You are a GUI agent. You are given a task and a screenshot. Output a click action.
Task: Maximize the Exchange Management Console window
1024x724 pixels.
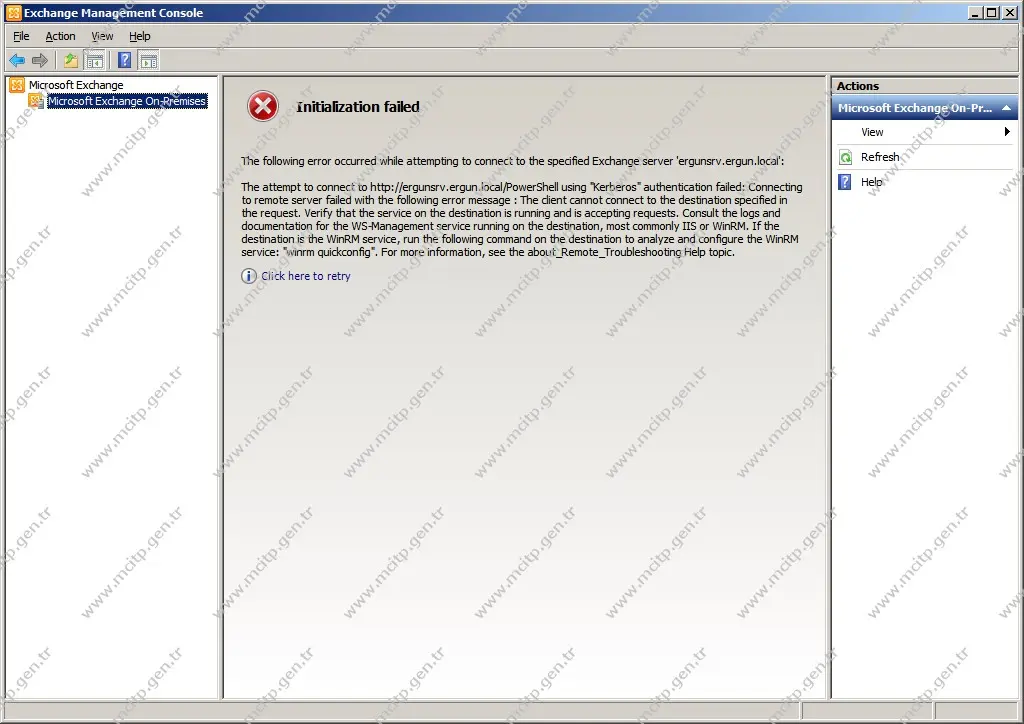click(991, 12)
